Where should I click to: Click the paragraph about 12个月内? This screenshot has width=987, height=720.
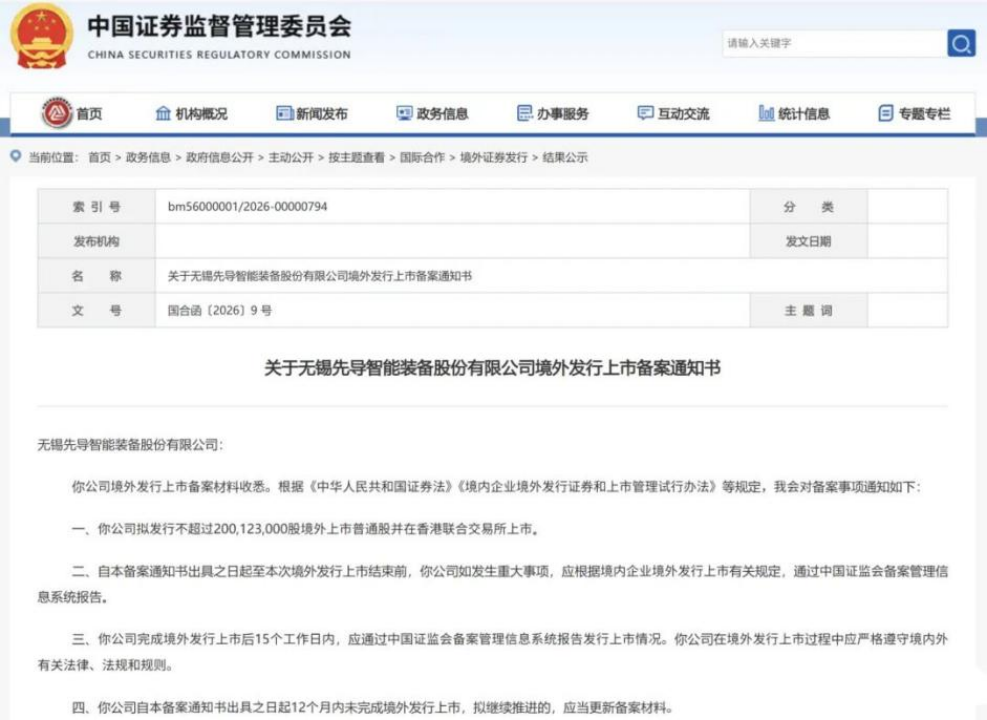tap(373, 707)
